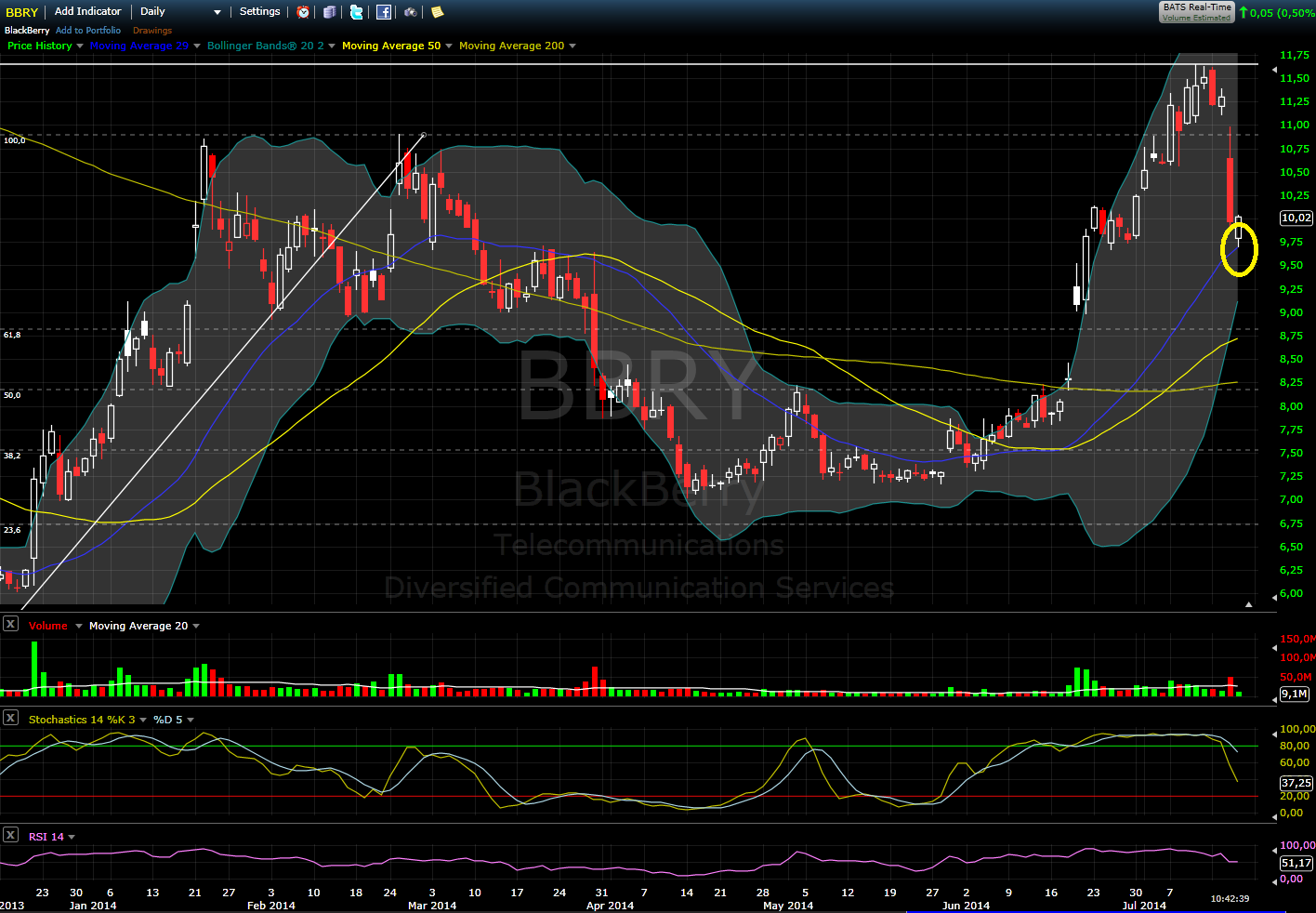Click the 6,00 price axis label
Viewport: 1316px width, 913px height.
tap(1291, 593)
